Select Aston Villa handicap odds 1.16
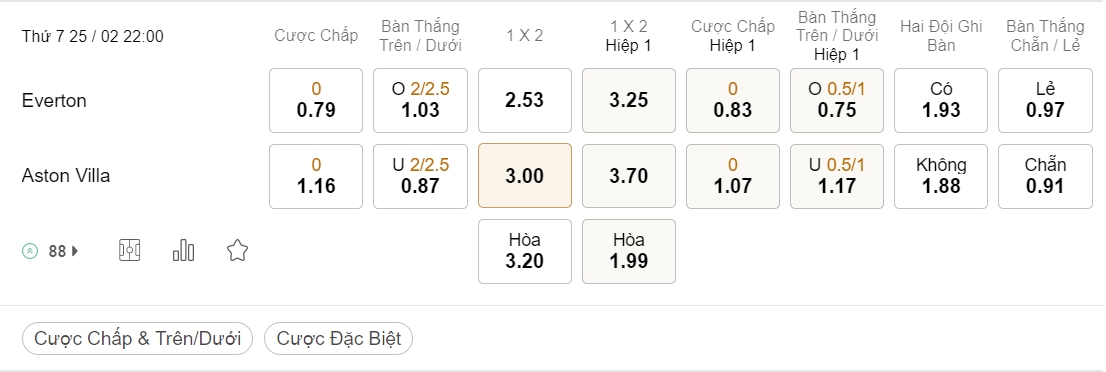The width and height of the screenshot is (1106, 372). pyautogui.click(x=316, y=176)
